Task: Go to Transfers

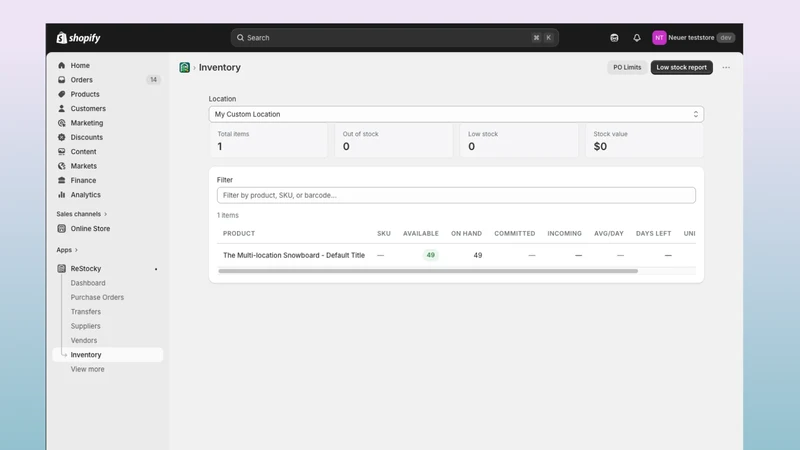Action: [x=86, y=311]
